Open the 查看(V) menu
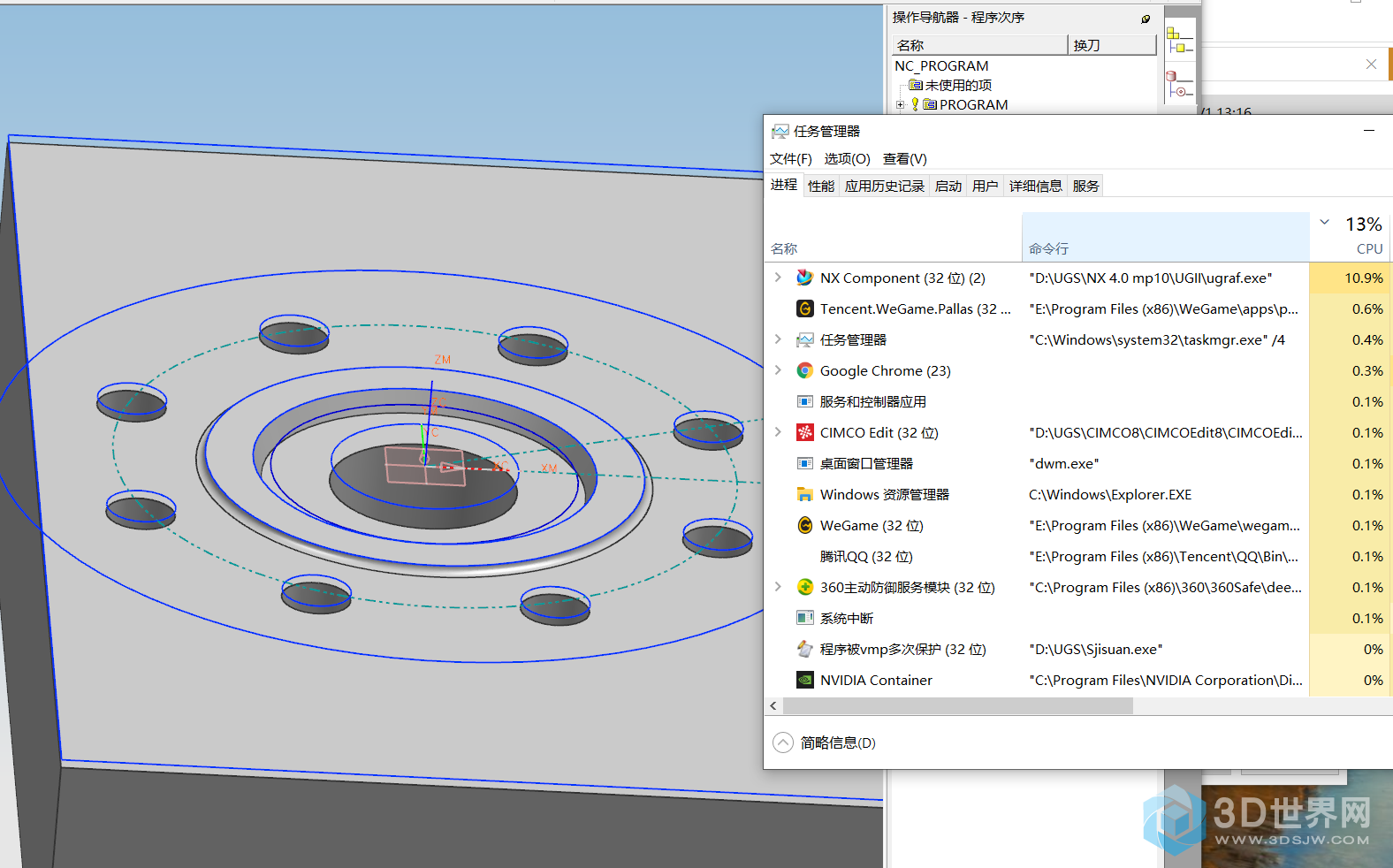Image resolution: width=1393 pixels, height=868 pixels. (x=905, y=159)
